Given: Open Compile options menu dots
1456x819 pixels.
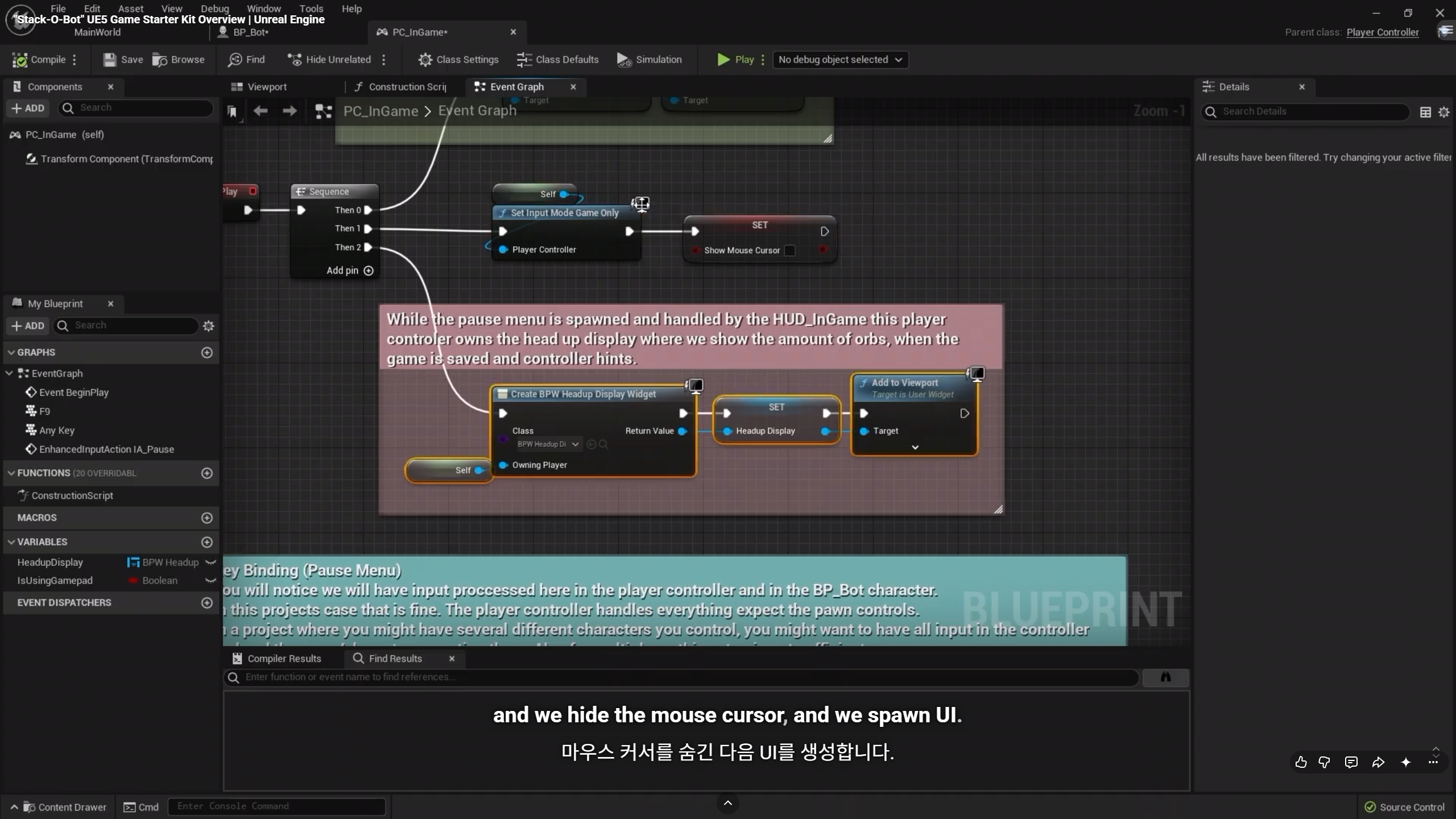Looking at the screenshot, I should point(75,60).
